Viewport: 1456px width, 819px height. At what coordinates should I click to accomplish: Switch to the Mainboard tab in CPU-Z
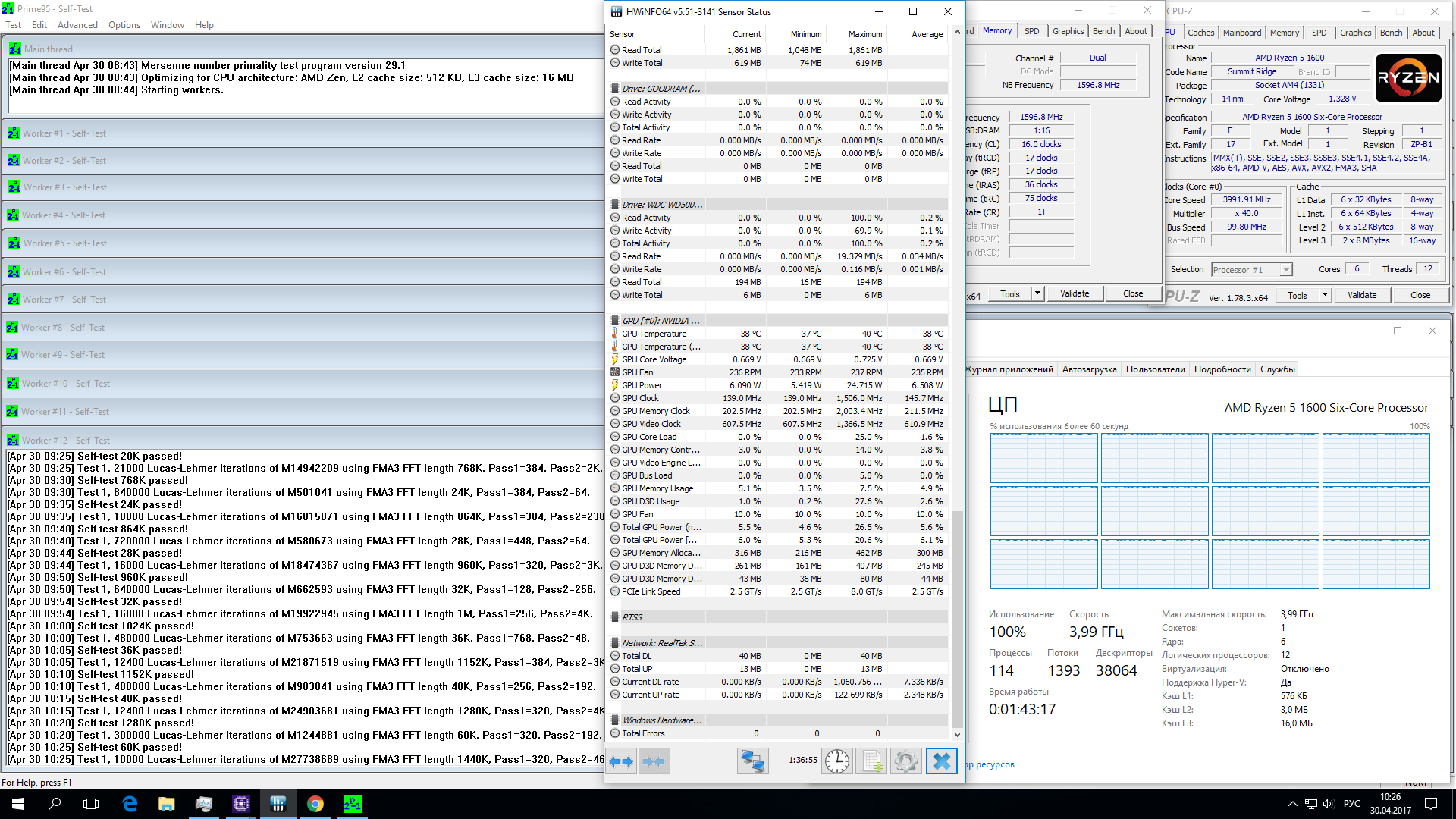tap(1241, 33)
